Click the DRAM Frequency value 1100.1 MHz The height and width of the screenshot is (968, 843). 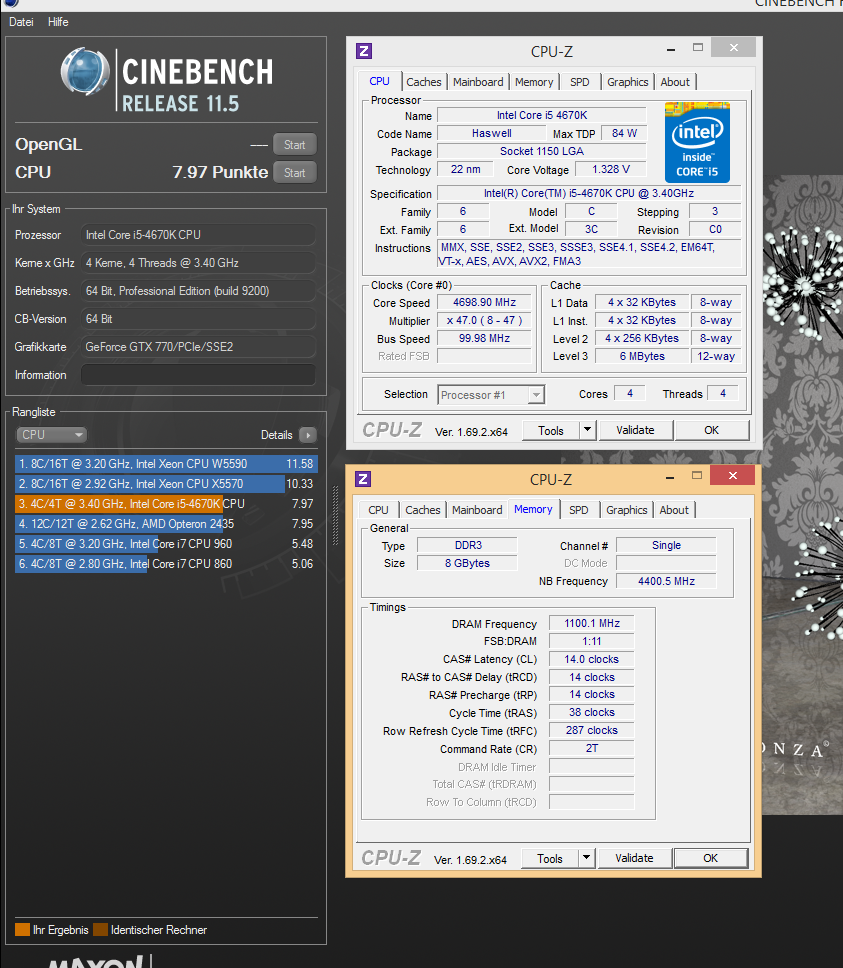[591, 624]
